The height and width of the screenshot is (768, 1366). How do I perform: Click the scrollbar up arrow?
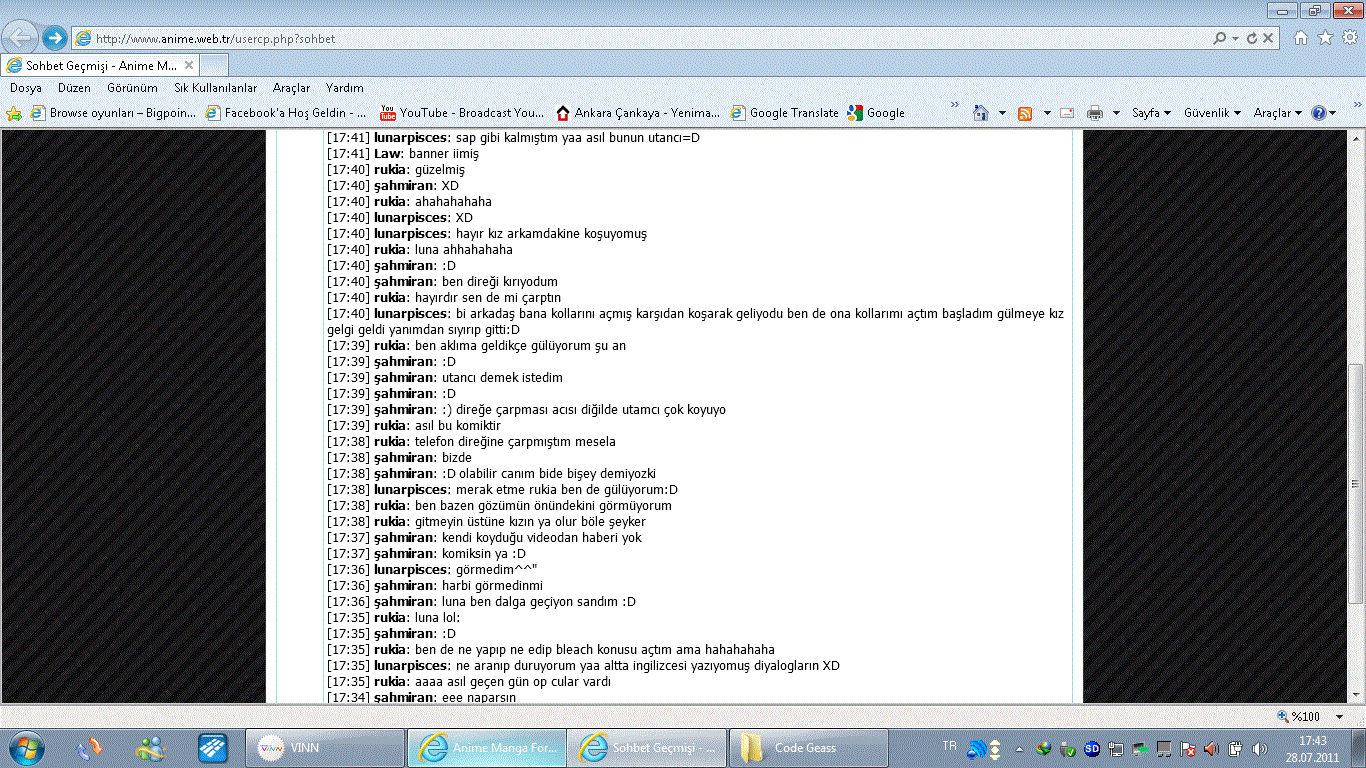point(1356,137)
